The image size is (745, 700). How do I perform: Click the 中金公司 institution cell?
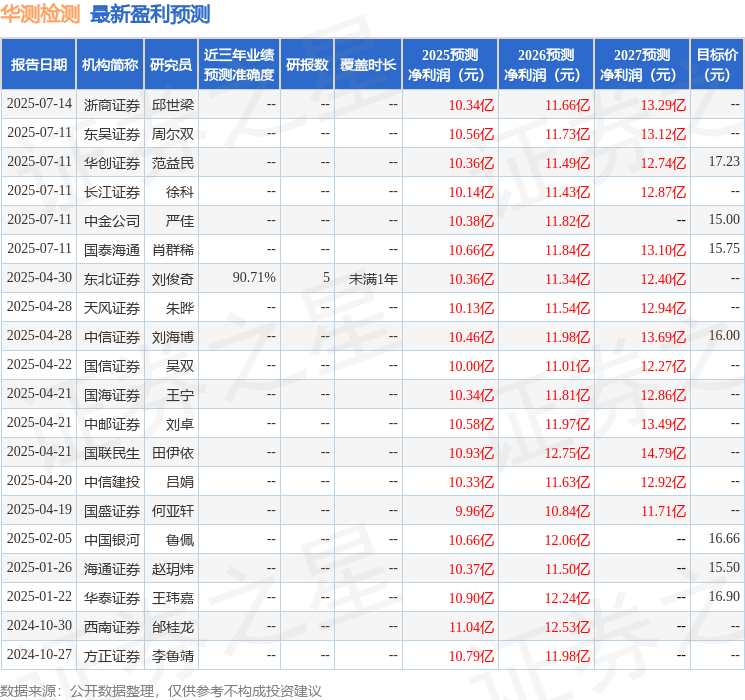coord(112,221)
